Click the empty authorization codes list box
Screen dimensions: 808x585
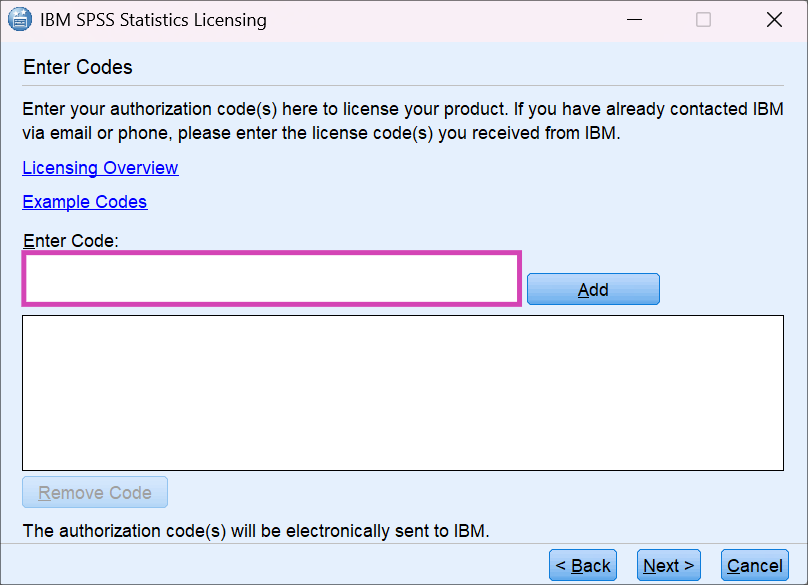(403, 392)
